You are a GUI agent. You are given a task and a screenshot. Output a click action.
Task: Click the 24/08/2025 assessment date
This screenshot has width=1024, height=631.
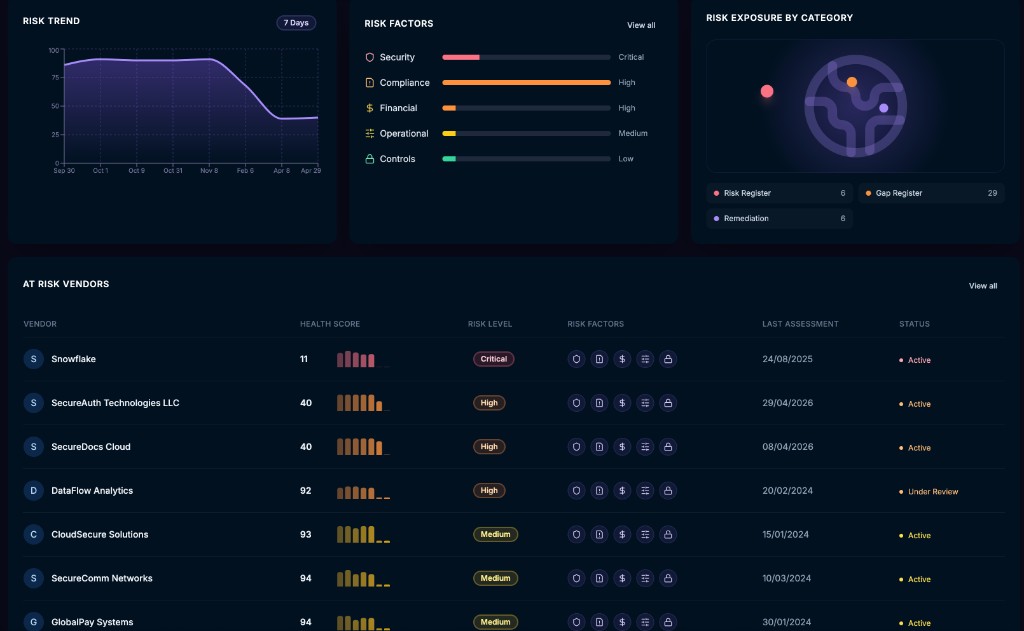(788, 359)
